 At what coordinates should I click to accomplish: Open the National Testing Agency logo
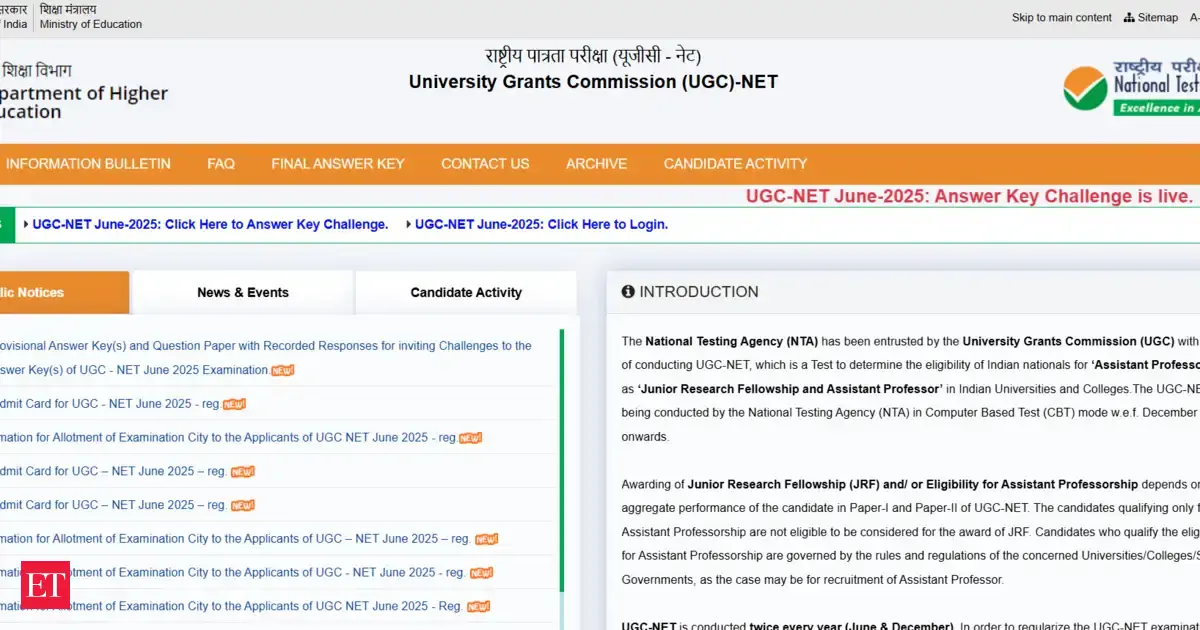tap(1132, 89)
